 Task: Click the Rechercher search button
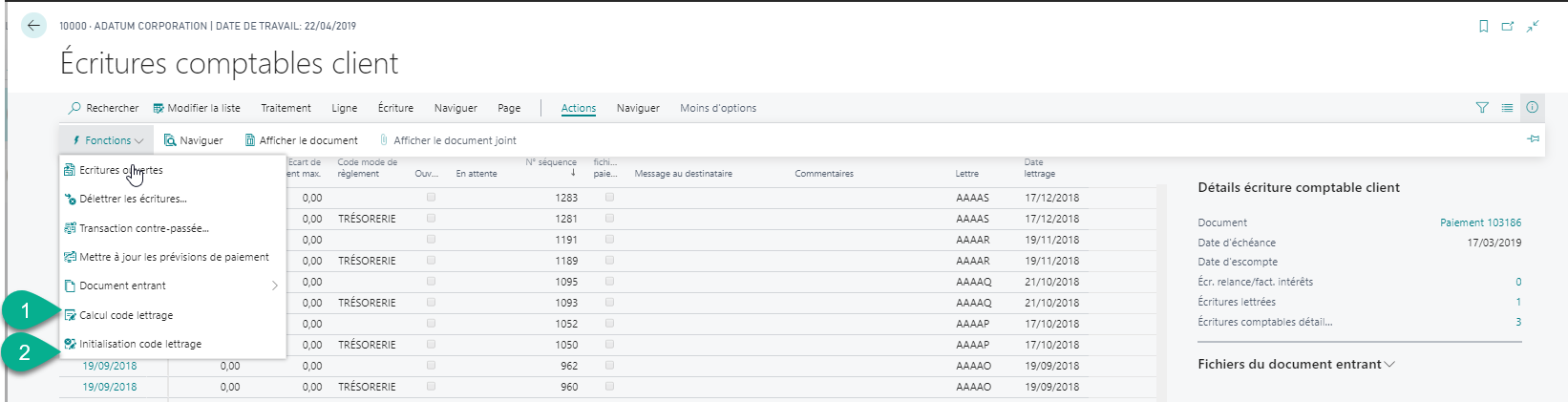(103, 108)
